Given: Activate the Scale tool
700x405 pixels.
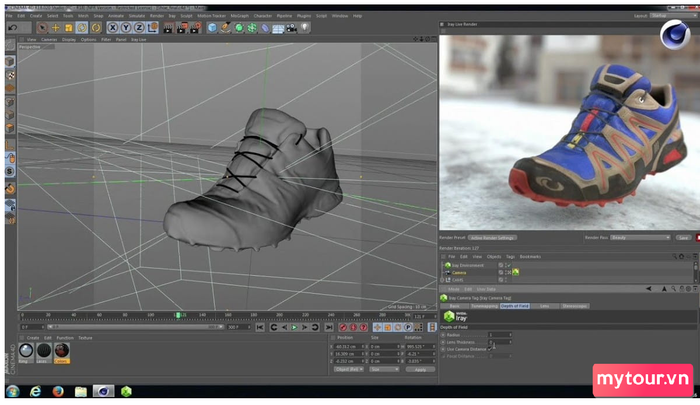Looking at the screenshot, I should tap(69, 28).
